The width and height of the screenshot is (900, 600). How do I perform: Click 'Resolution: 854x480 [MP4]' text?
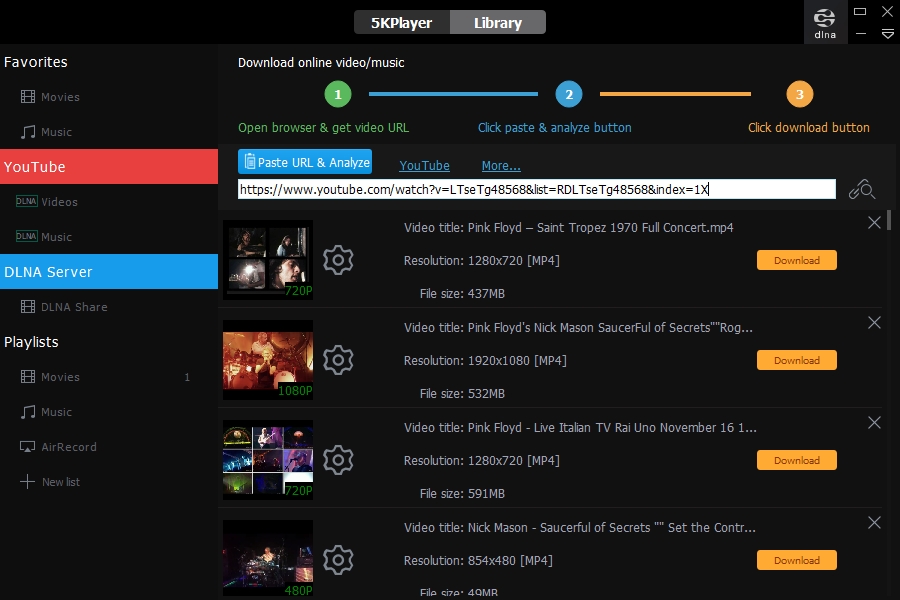point(478,560)
